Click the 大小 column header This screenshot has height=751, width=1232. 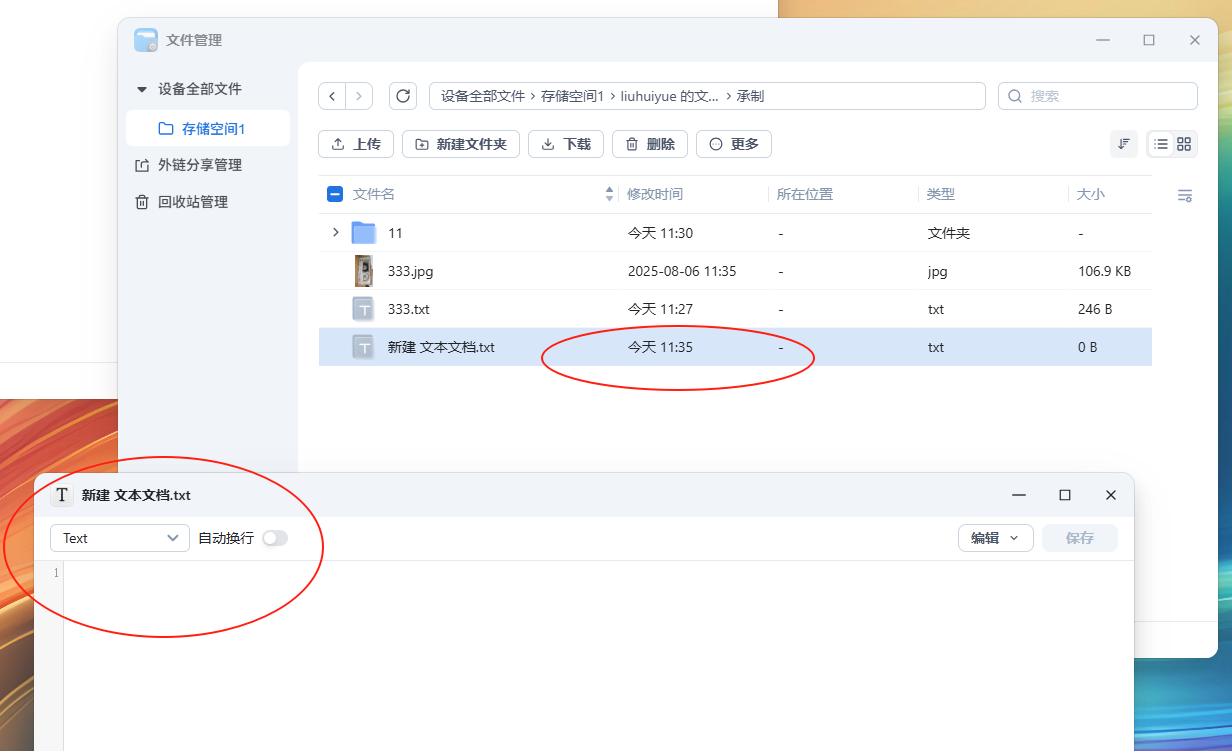coord(1091,194)
